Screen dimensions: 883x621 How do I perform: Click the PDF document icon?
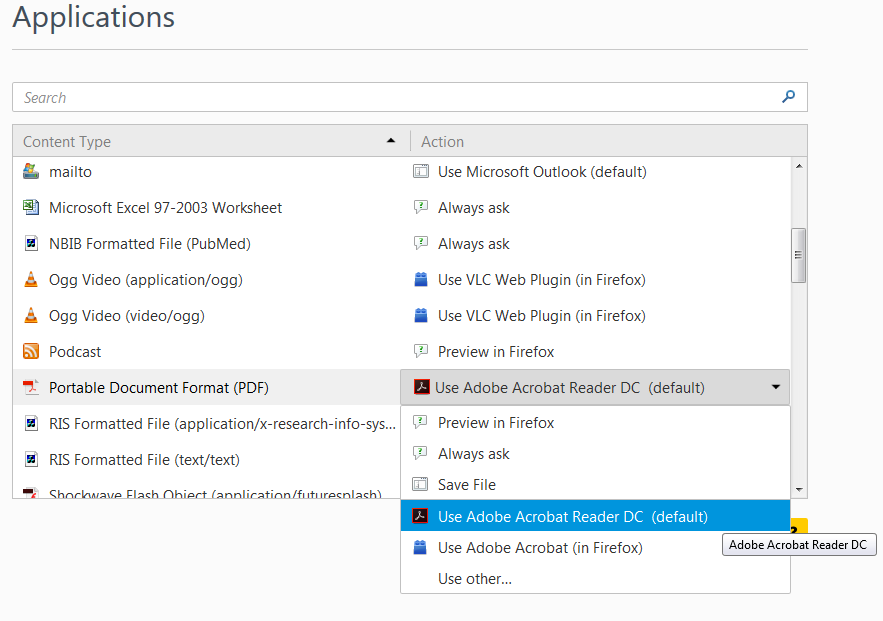pyautogui.click(x=31, y=387)
